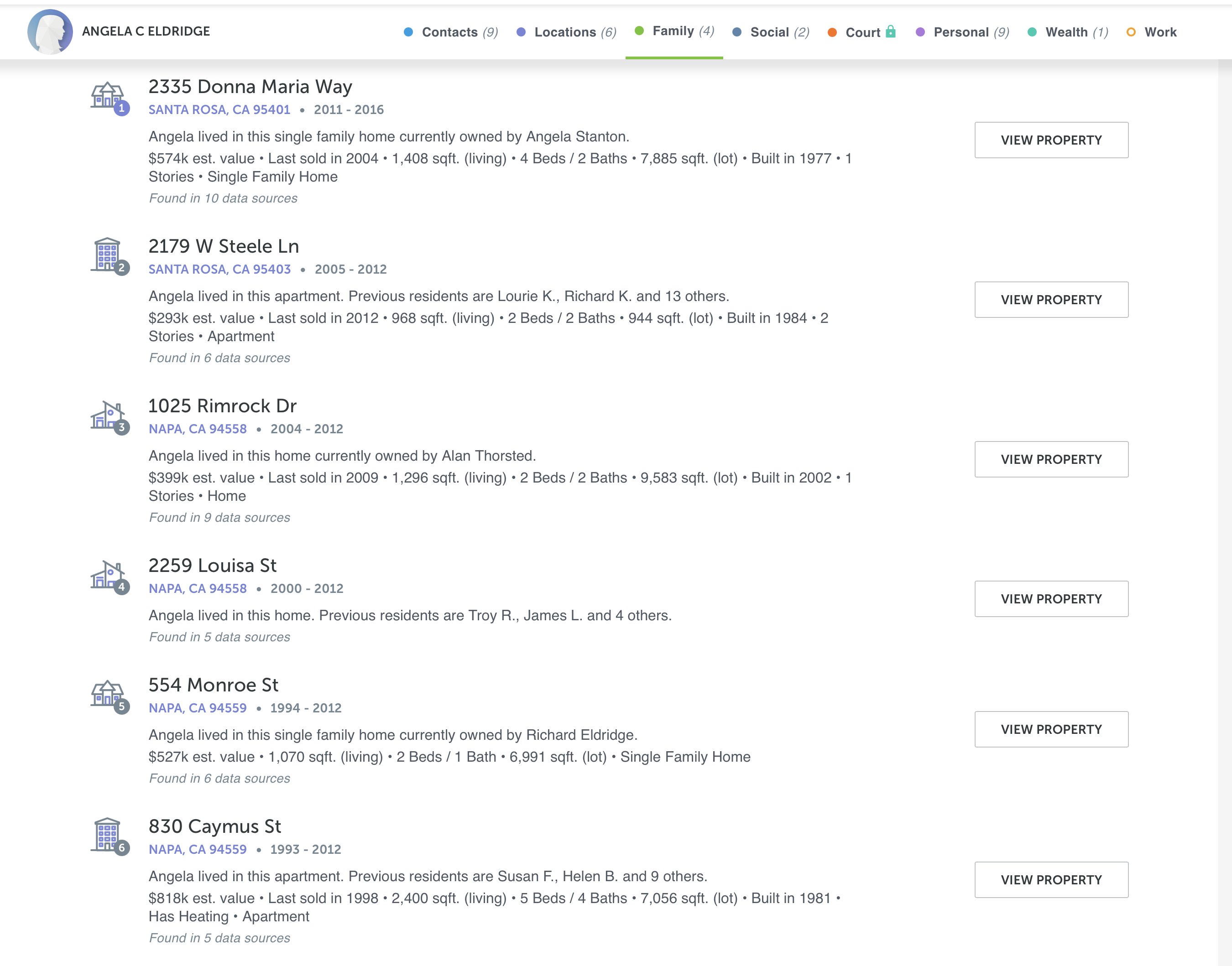View property for 2335 Donna Maria Way

pyautogui.click(x=1051, y=140)
